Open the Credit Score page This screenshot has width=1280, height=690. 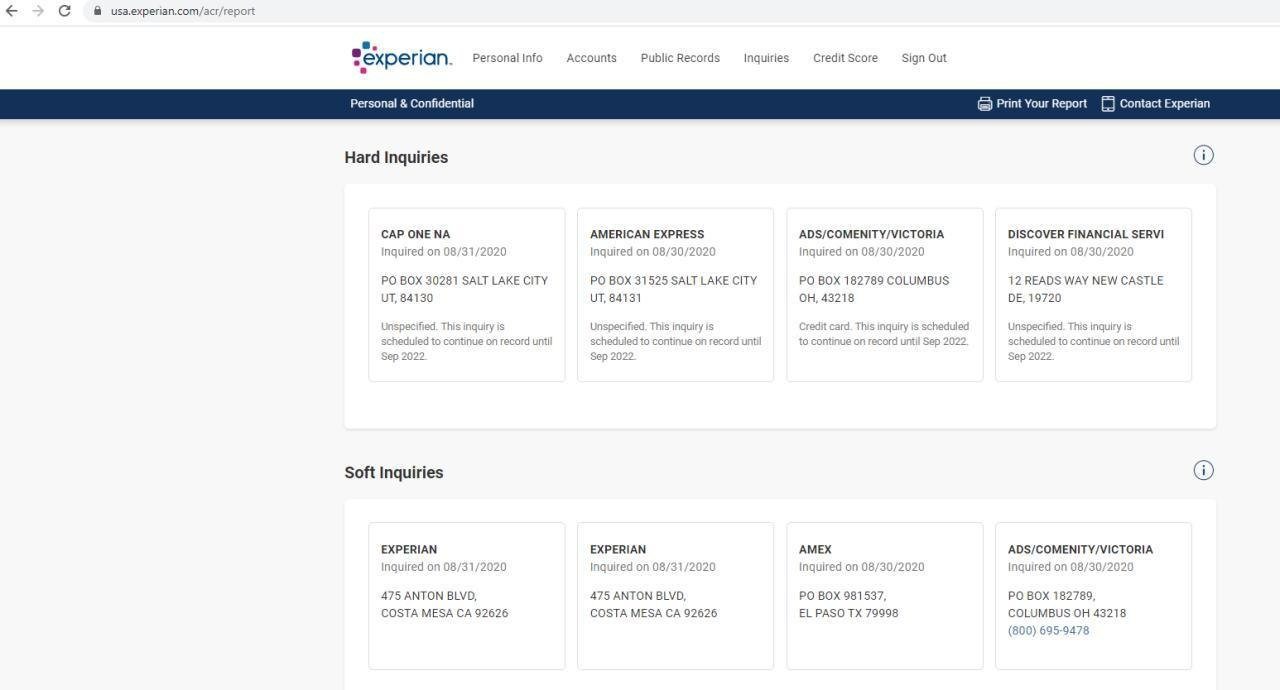click(845, 58)
